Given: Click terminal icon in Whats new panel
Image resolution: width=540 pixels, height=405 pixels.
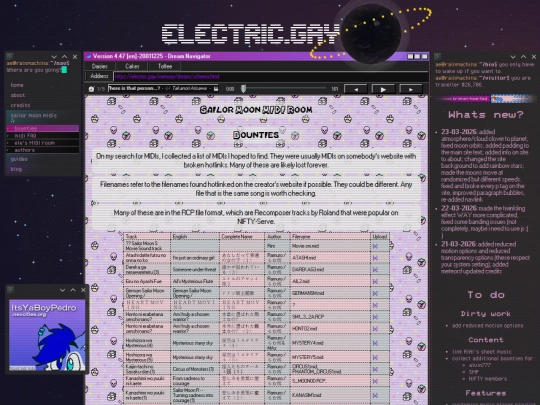Looking at the screenshot, I should pos(437,56).
